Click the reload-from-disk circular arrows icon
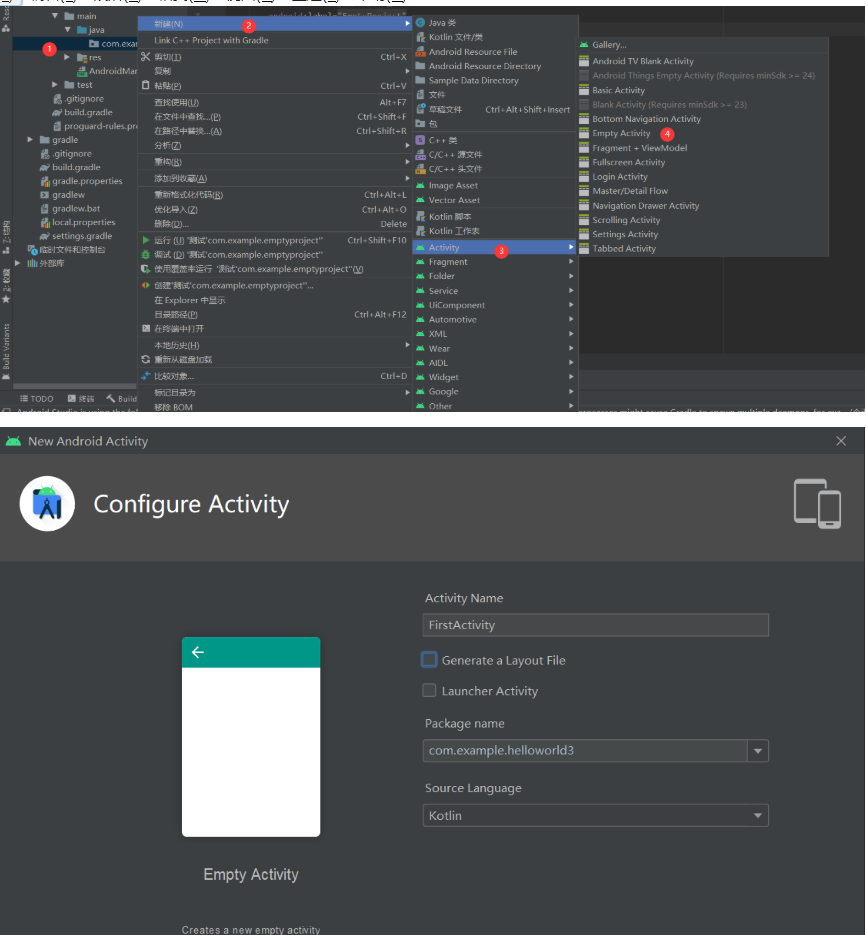Viewport: 866px width, 935px height. 146,360
